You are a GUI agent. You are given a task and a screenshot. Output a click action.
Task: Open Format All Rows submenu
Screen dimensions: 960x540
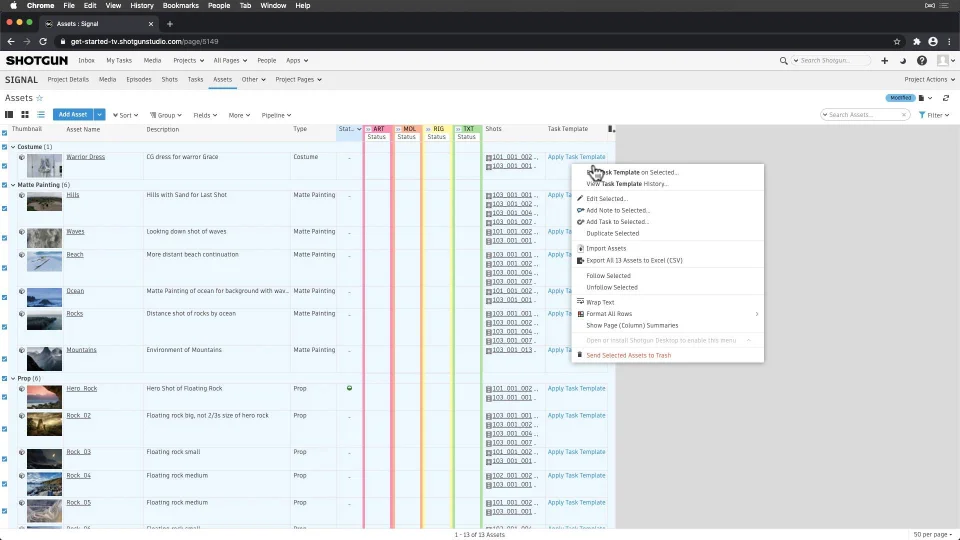667,313
